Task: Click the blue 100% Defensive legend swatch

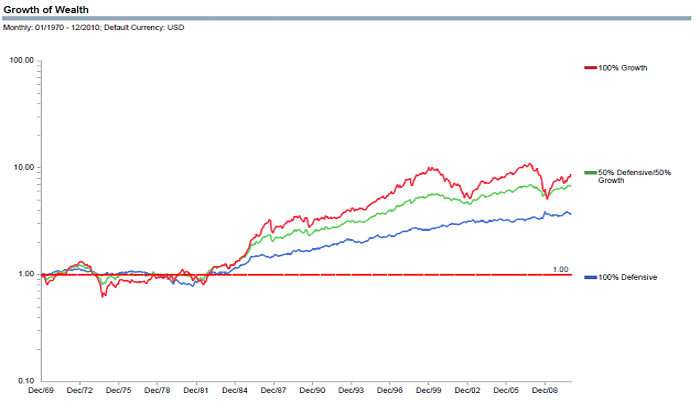Action: pos(591,277)
